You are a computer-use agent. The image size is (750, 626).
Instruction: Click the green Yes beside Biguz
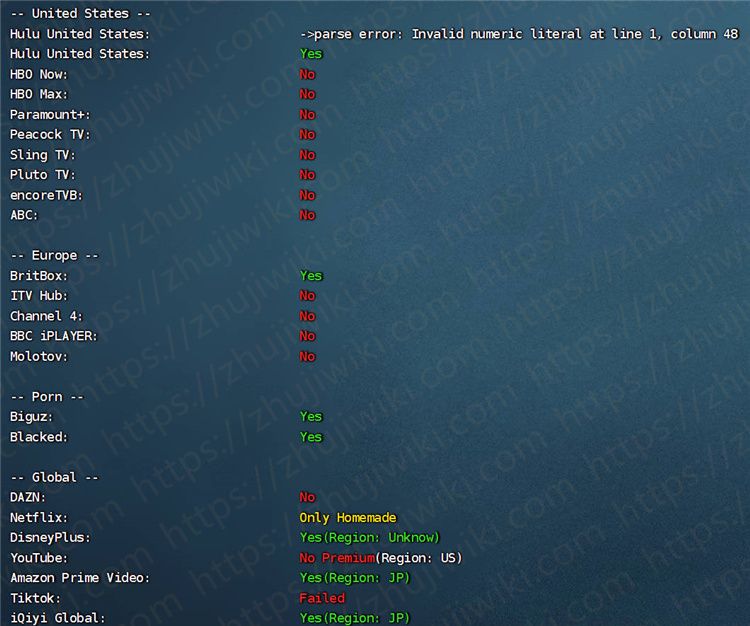[x=311, y=417]
